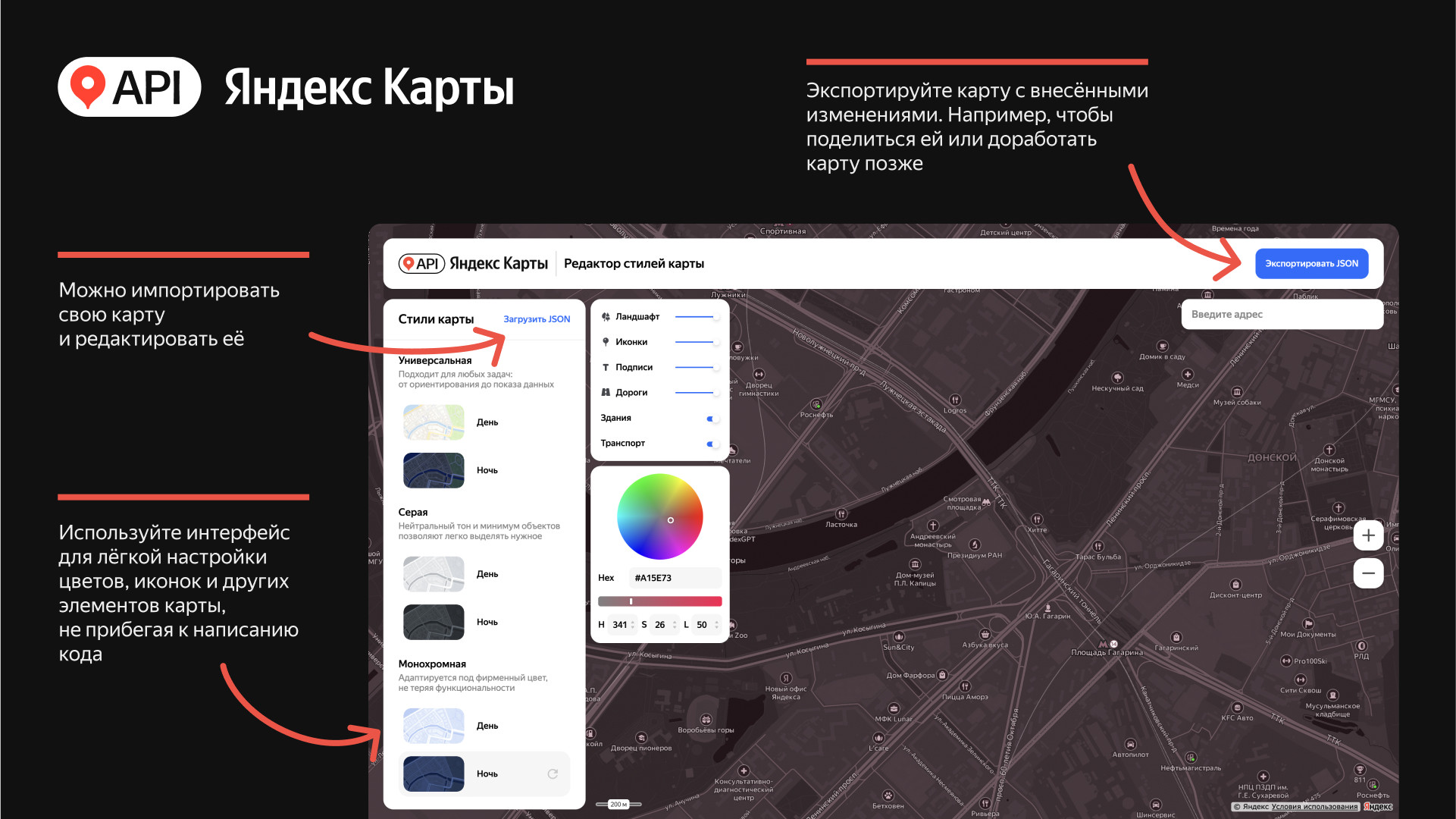Image resolution: width=1456 pixels, height=819 pixels.
Task: Click inside the color wheel picker
Action: point(659,516)
